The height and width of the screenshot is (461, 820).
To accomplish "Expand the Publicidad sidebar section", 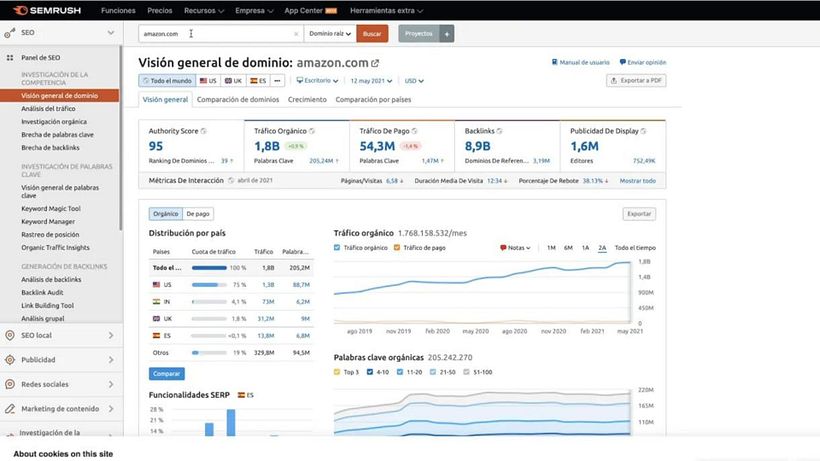I will click(111, 360).
